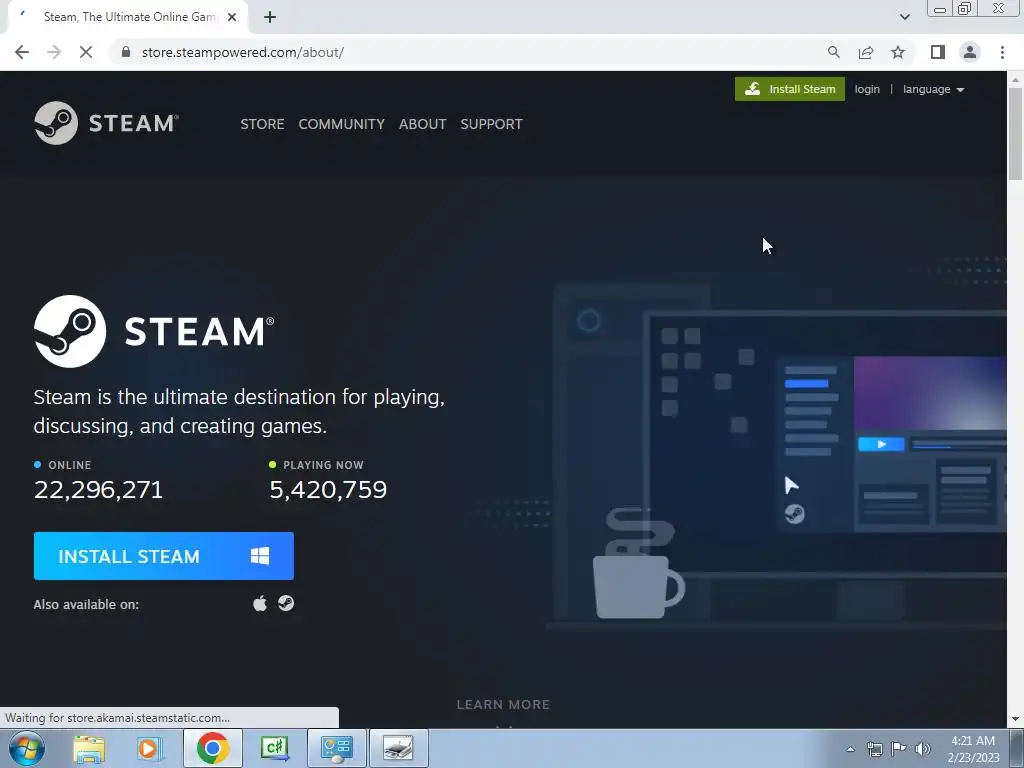Close the Steam browser tab
This screenshot has height=768, width=1024.
point(232,17)
